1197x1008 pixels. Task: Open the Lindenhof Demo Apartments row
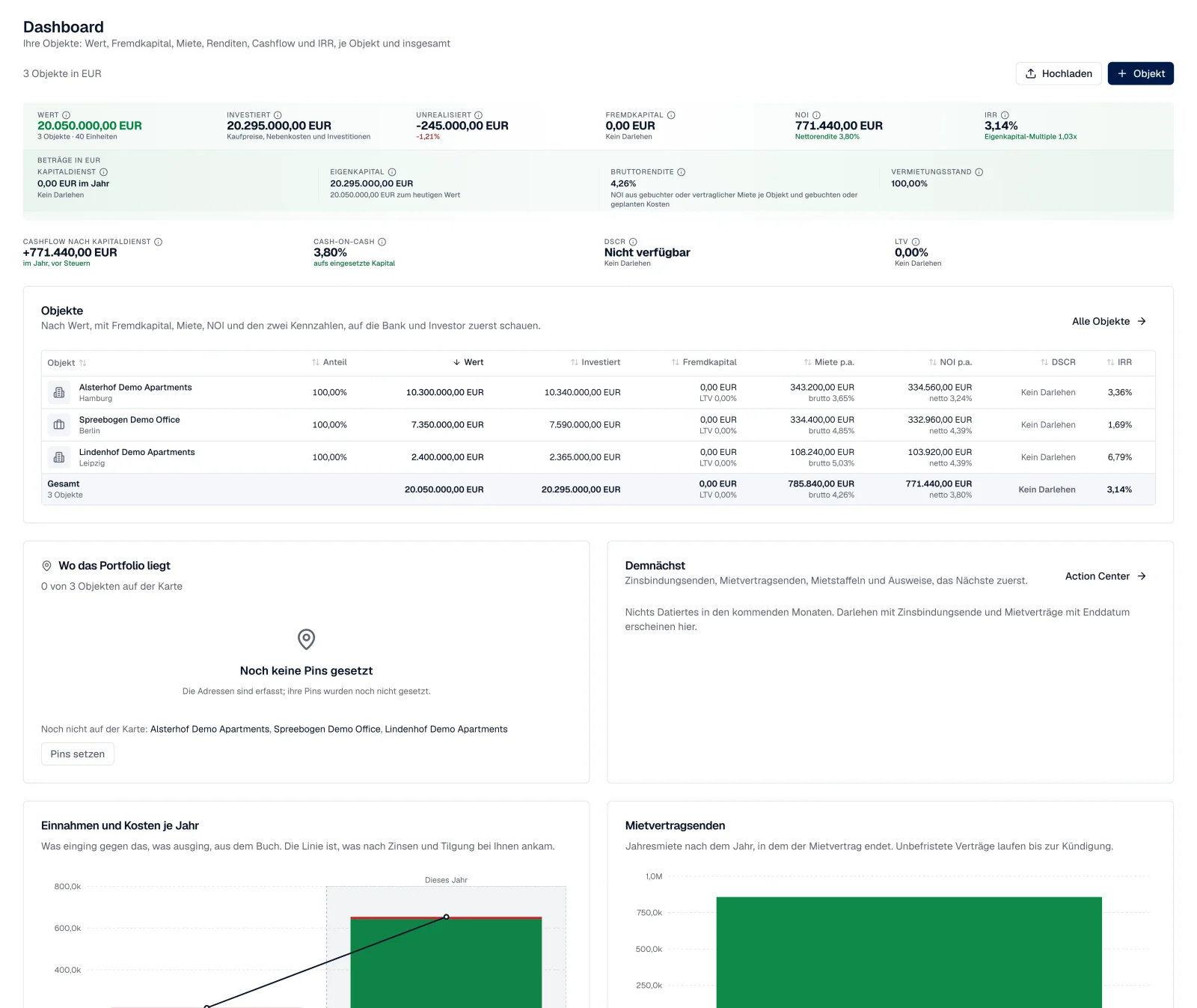click(598, 457)
